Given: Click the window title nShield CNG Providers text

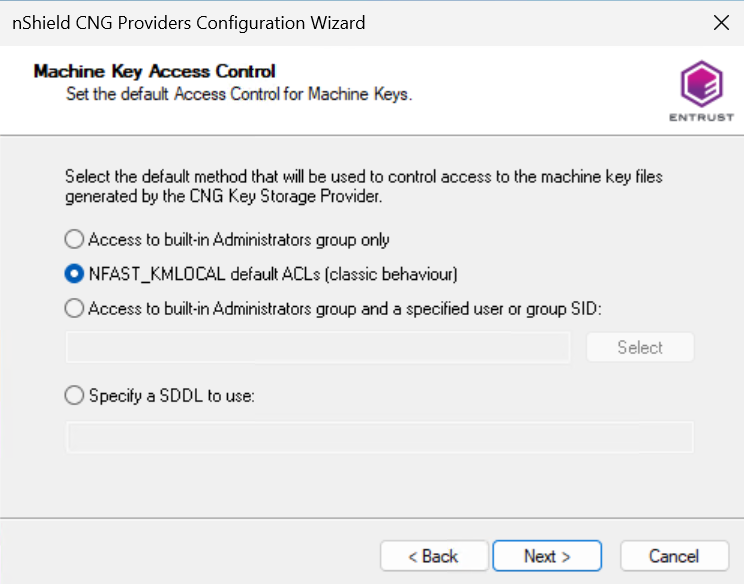Looking at the screenshot, I should coord(188,23).
